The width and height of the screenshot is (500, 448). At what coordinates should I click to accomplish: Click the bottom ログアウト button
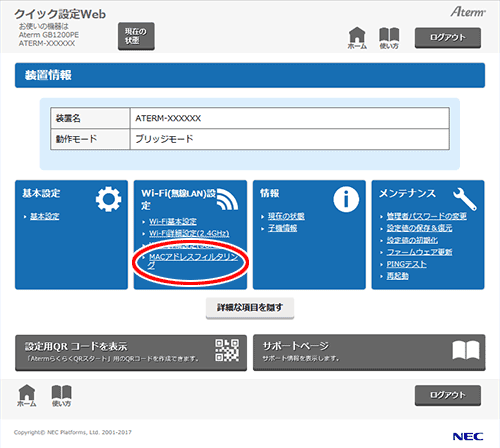(x=448, y=395)
